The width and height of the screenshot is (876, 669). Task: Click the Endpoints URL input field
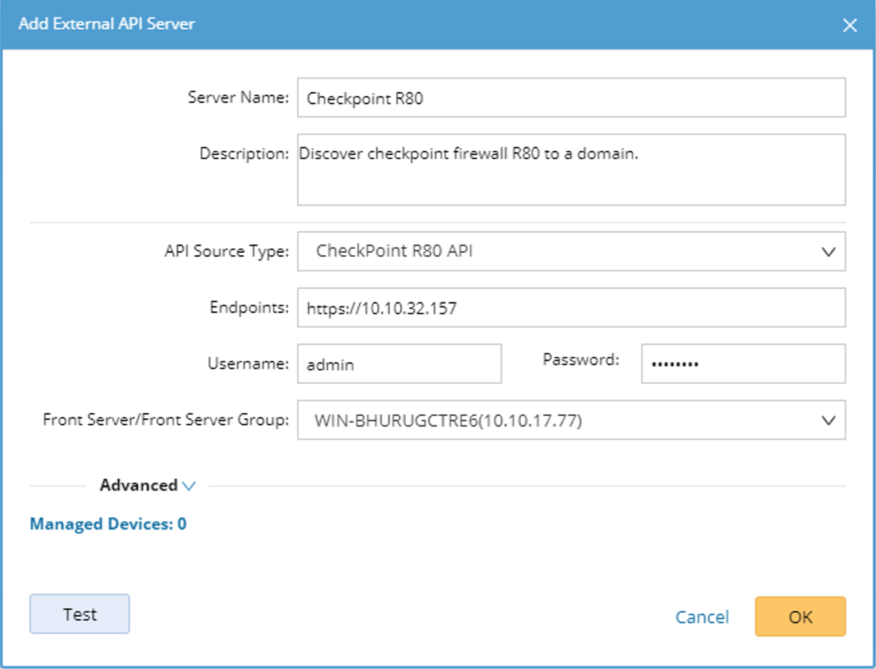tap(571, 308)
